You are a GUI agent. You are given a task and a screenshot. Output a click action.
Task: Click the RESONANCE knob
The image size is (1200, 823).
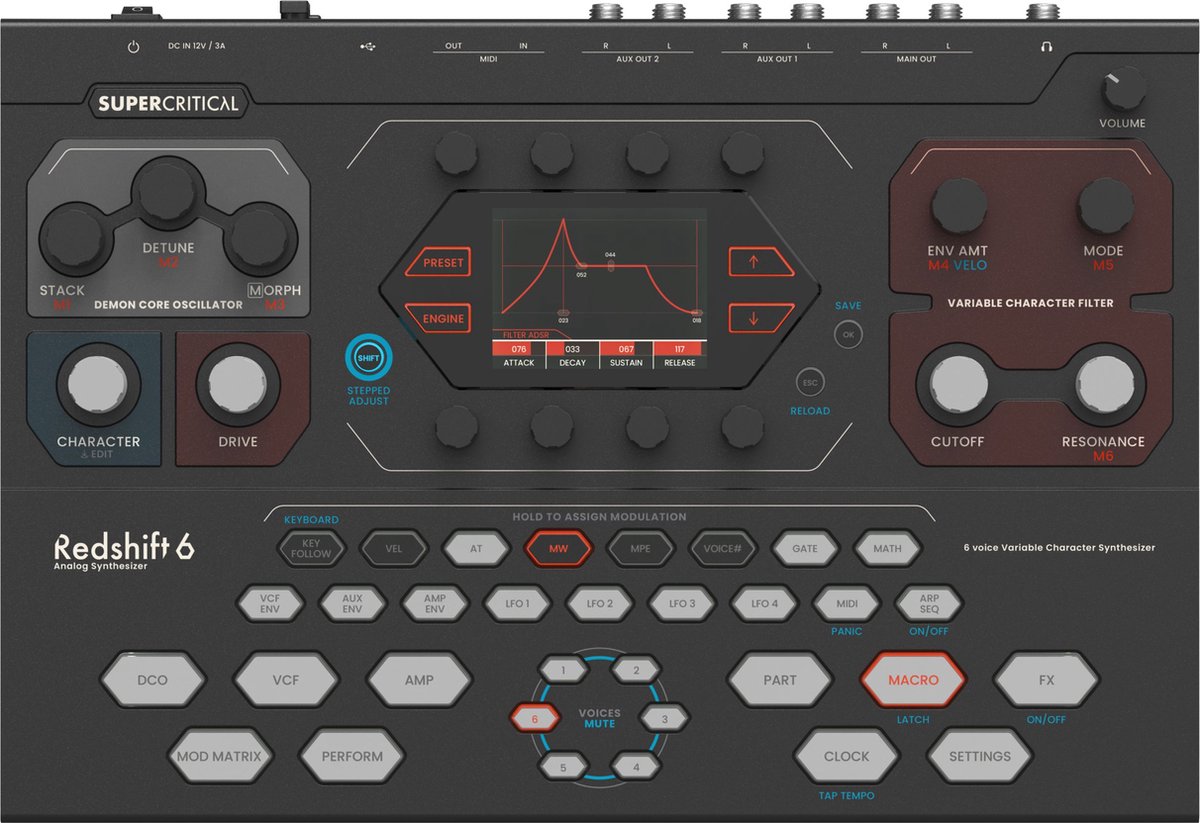[x=1105, y=383]
